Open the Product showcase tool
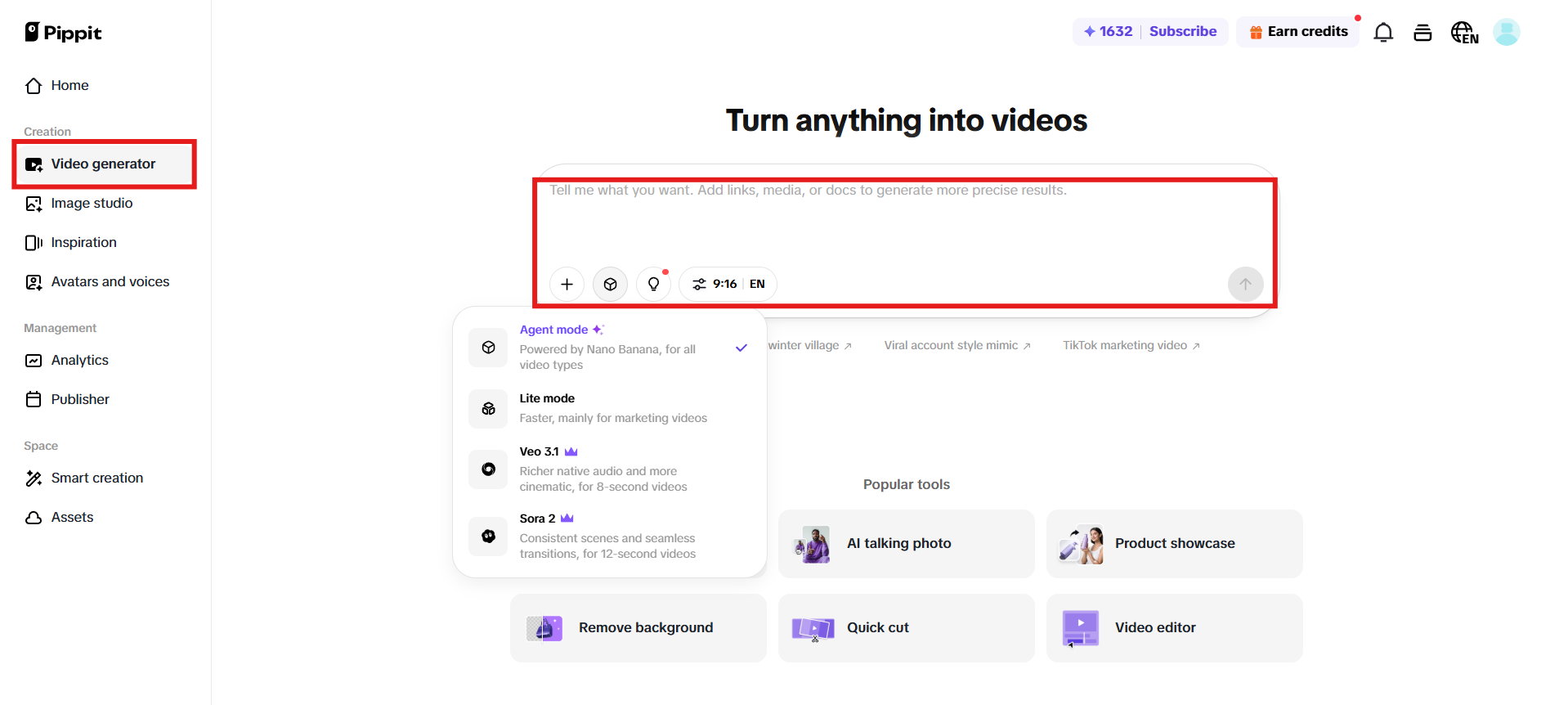Viewport: 1568px width, 705px height. coord(1175,544)
